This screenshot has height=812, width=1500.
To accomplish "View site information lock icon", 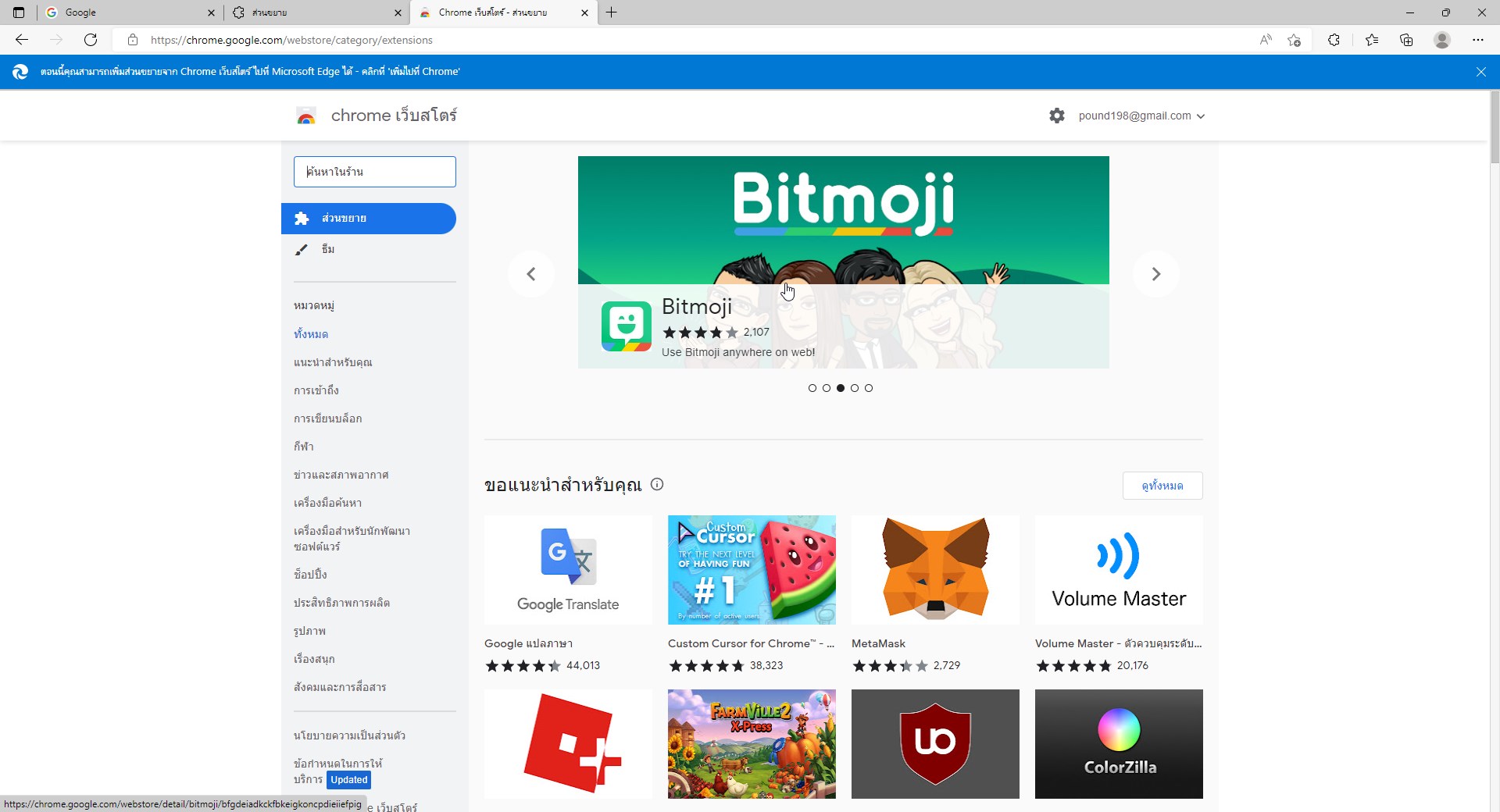I will pyautogui.click(x=133, y=40).
